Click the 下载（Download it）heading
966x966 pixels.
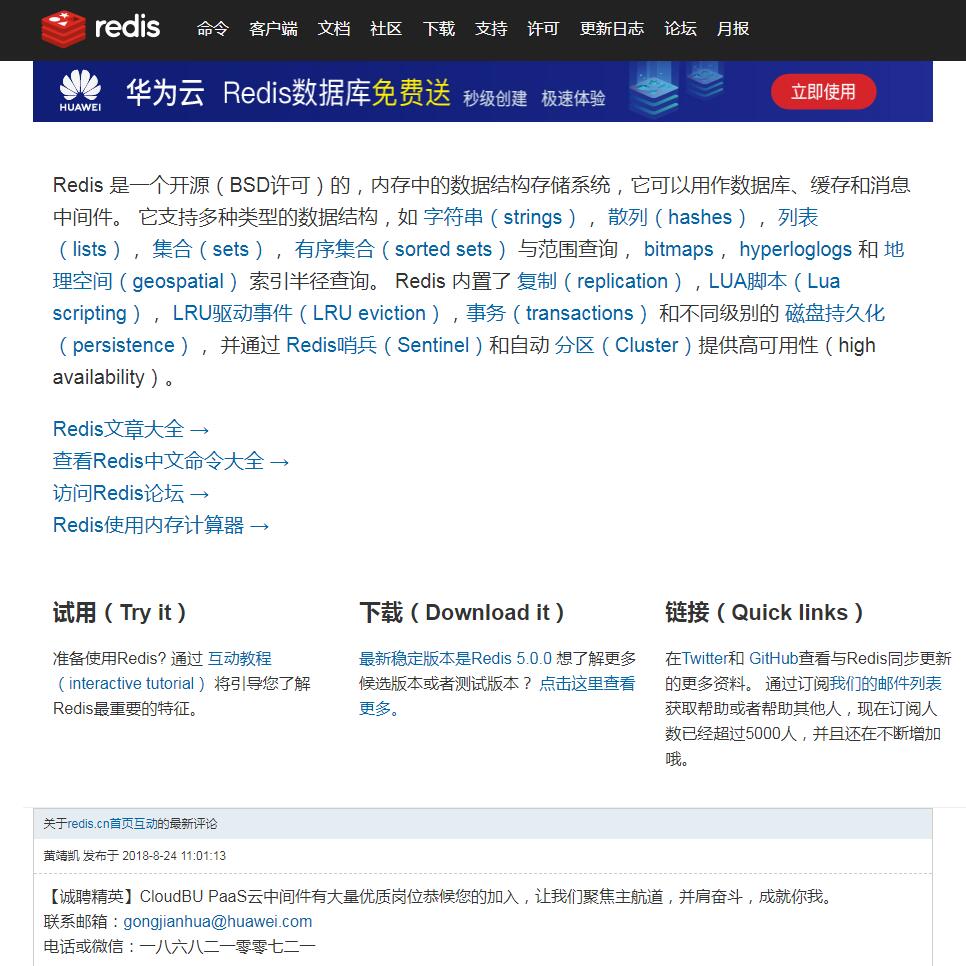click(x=461, y=612)
